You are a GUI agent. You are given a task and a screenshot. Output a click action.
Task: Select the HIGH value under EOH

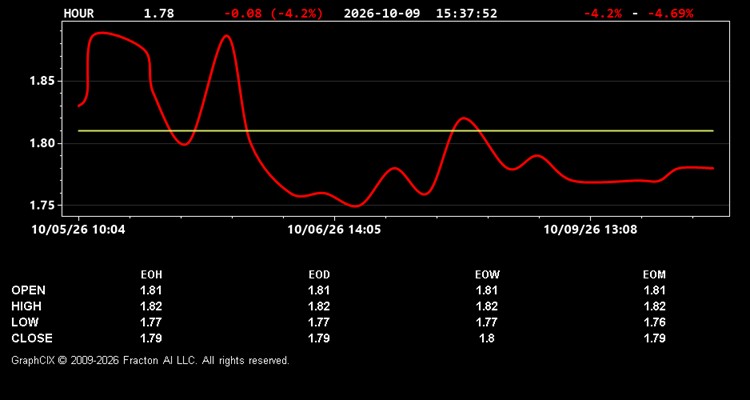[x=151, y=306]
